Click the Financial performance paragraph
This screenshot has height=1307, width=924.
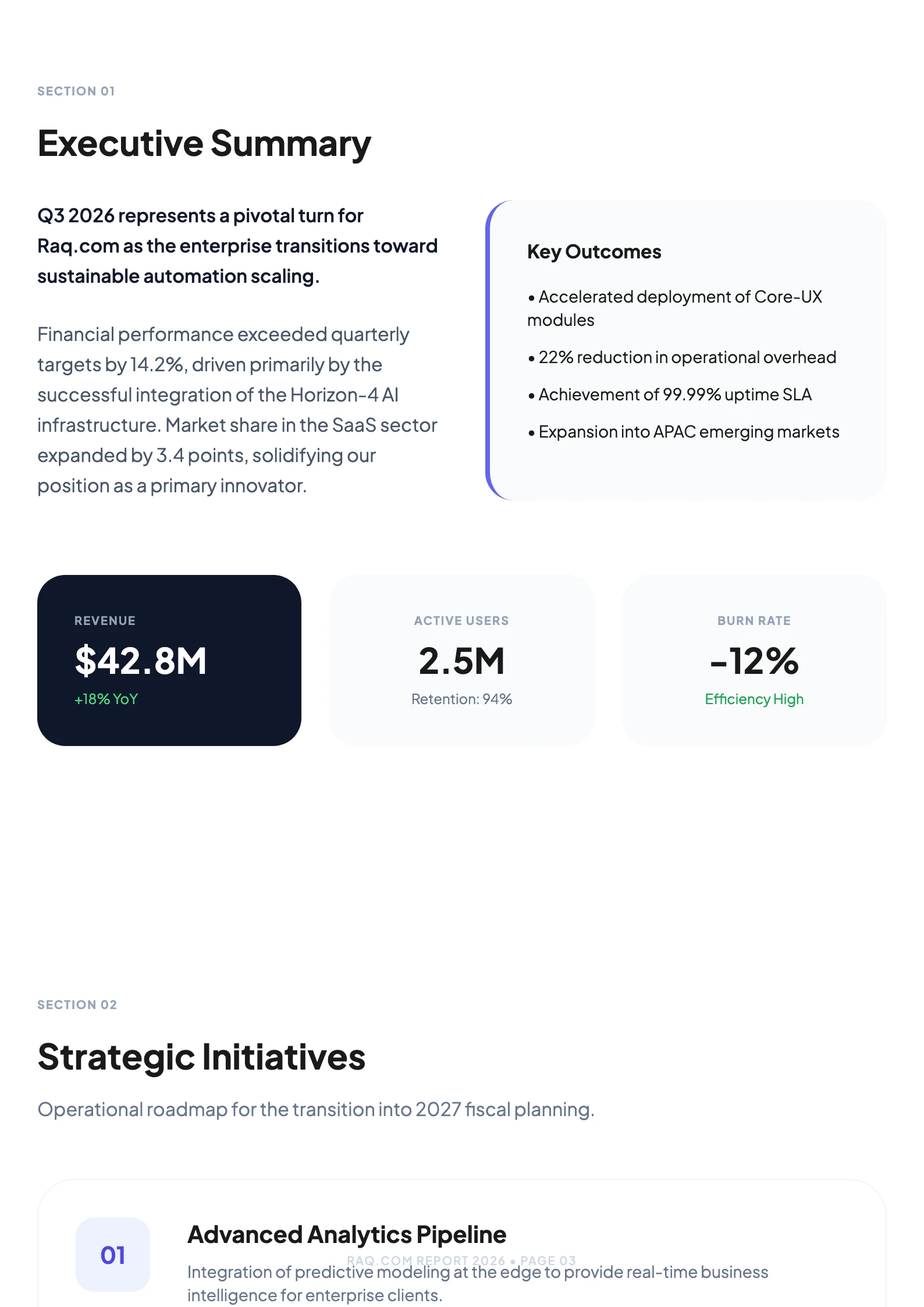(237, 410)
